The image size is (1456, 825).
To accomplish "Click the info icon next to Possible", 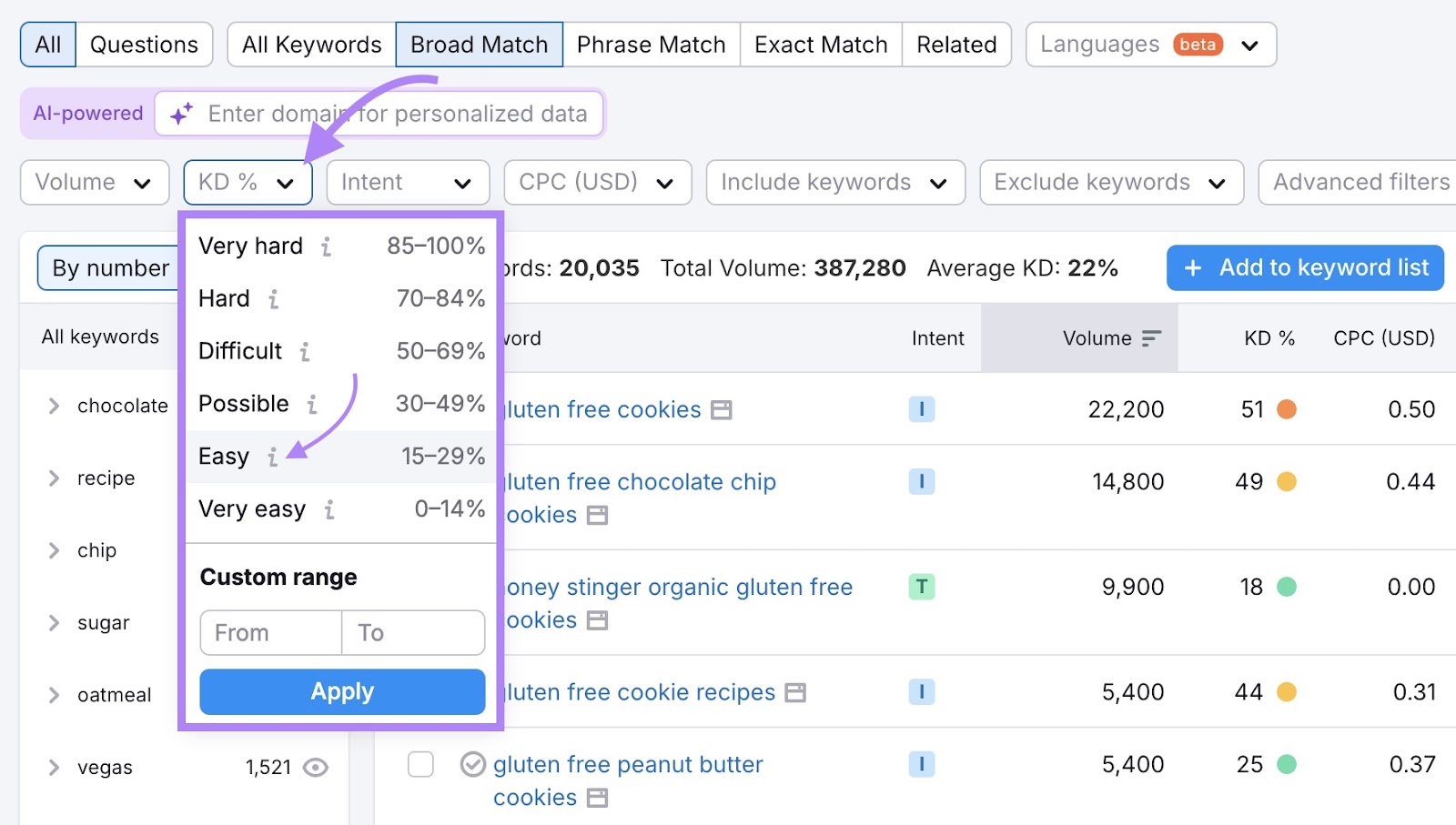I will coord(311,405).
